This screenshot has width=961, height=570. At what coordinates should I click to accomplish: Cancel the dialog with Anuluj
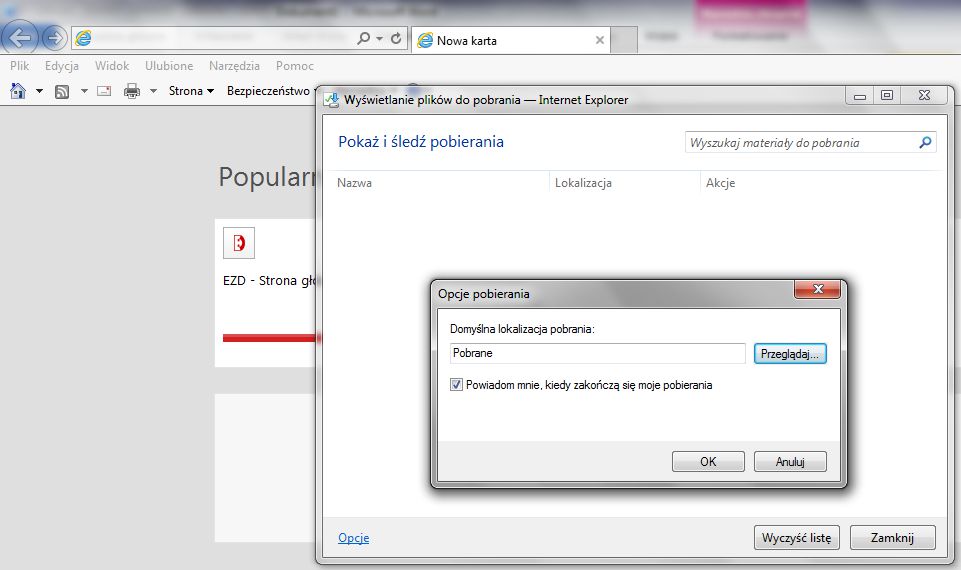790,462
